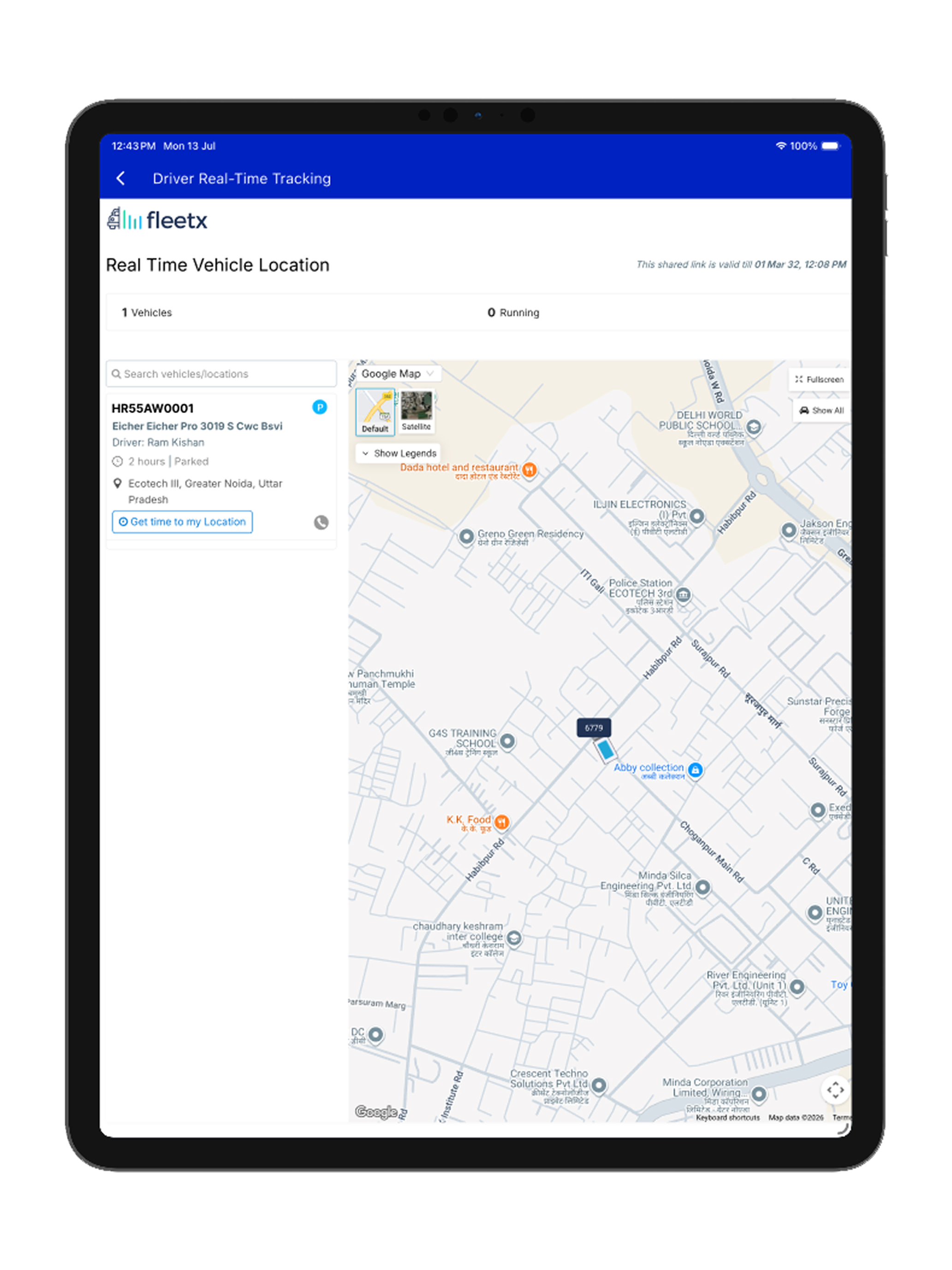Open Minda Corporation Limited map marker

[759, 1094]
